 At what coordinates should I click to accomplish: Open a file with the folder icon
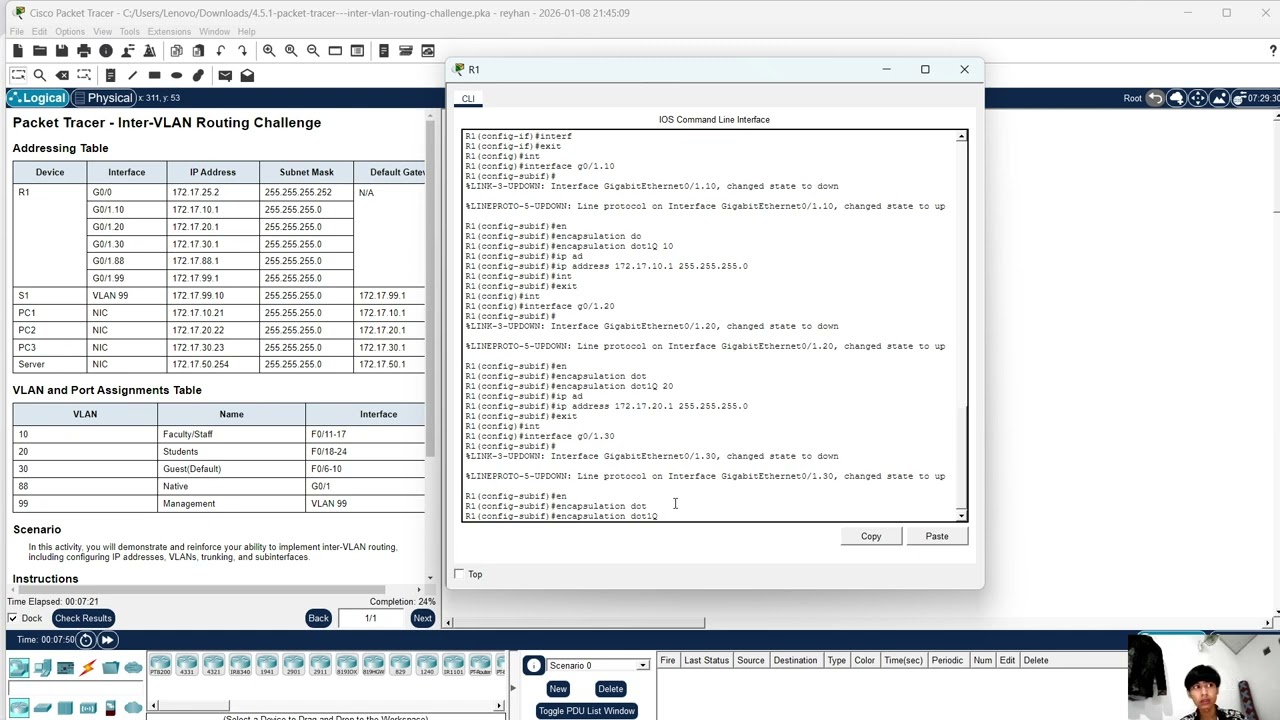click(x=40, y=51)
